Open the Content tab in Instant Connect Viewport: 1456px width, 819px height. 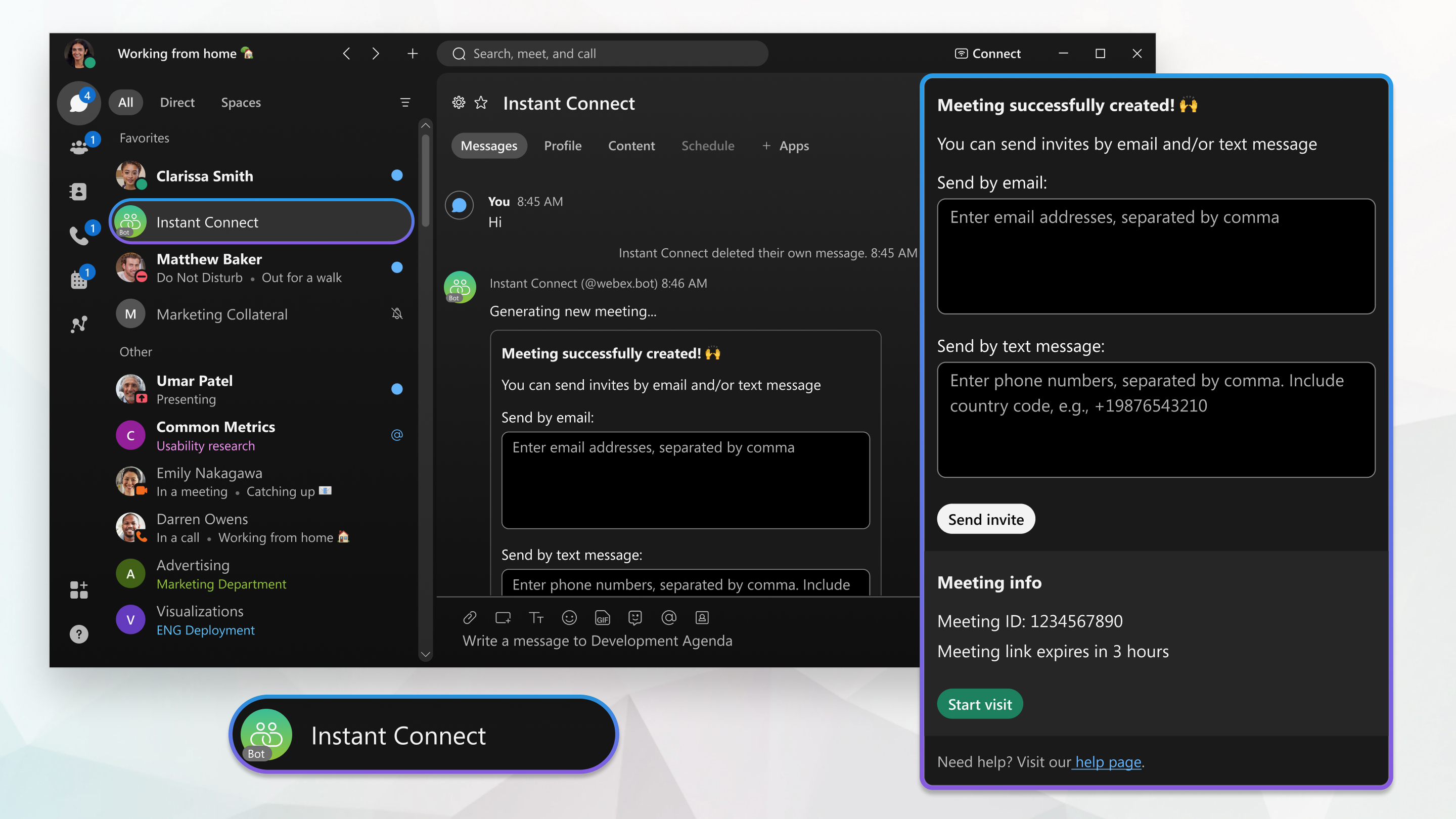click(x=631, y=145)
